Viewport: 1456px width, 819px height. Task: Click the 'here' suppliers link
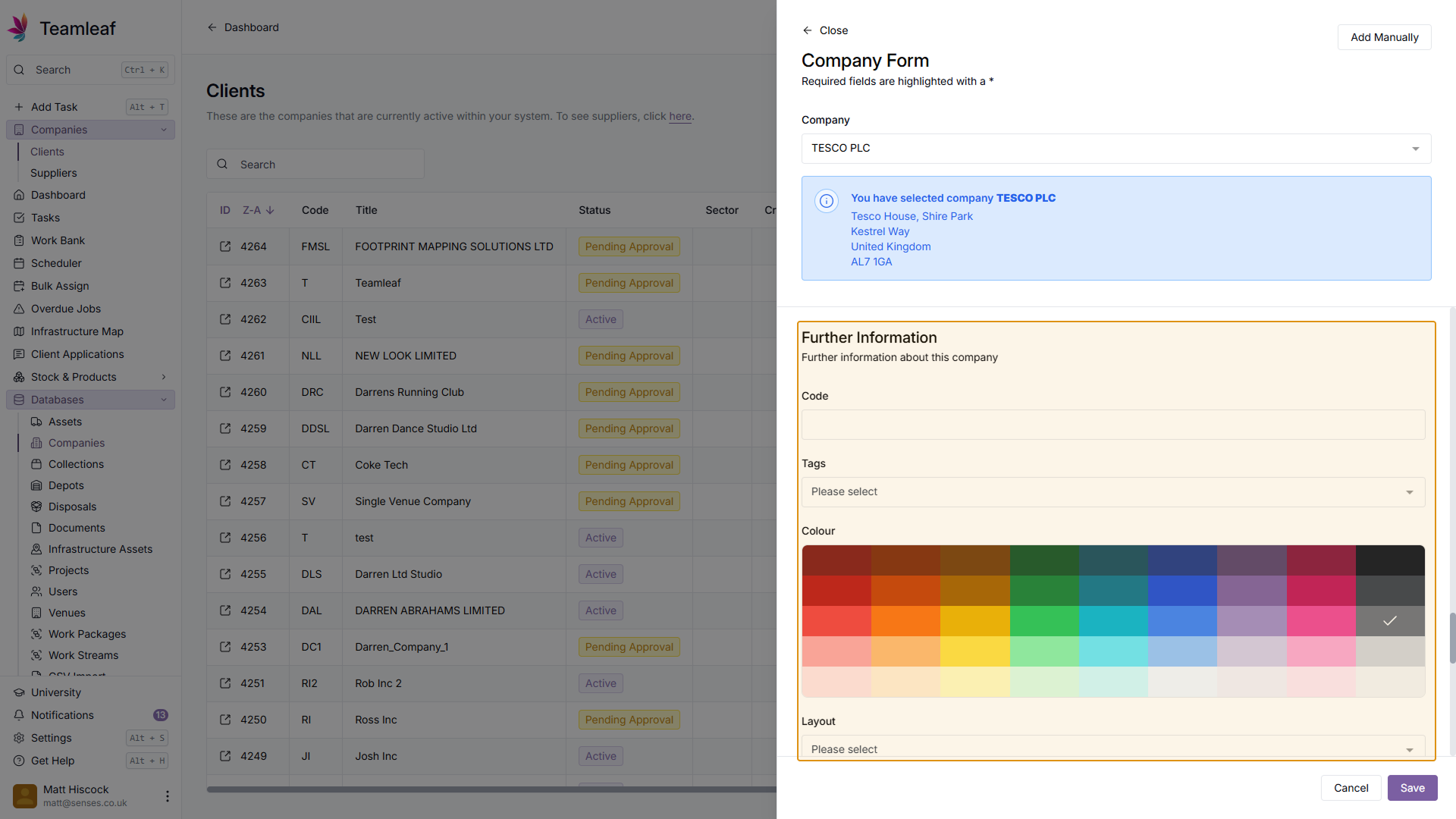(679, 116)
